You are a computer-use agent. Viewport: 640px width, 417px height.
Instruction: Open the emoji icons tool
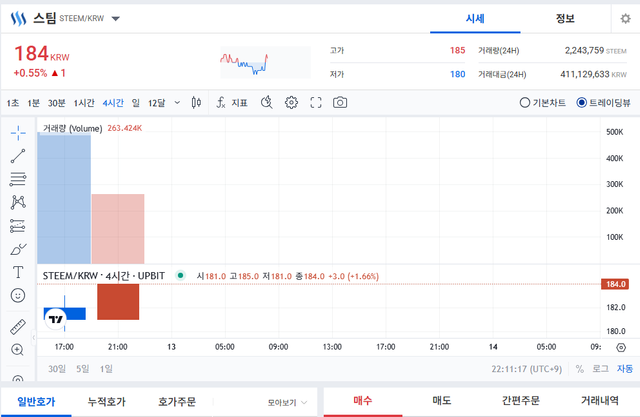[x=18, y=295]
